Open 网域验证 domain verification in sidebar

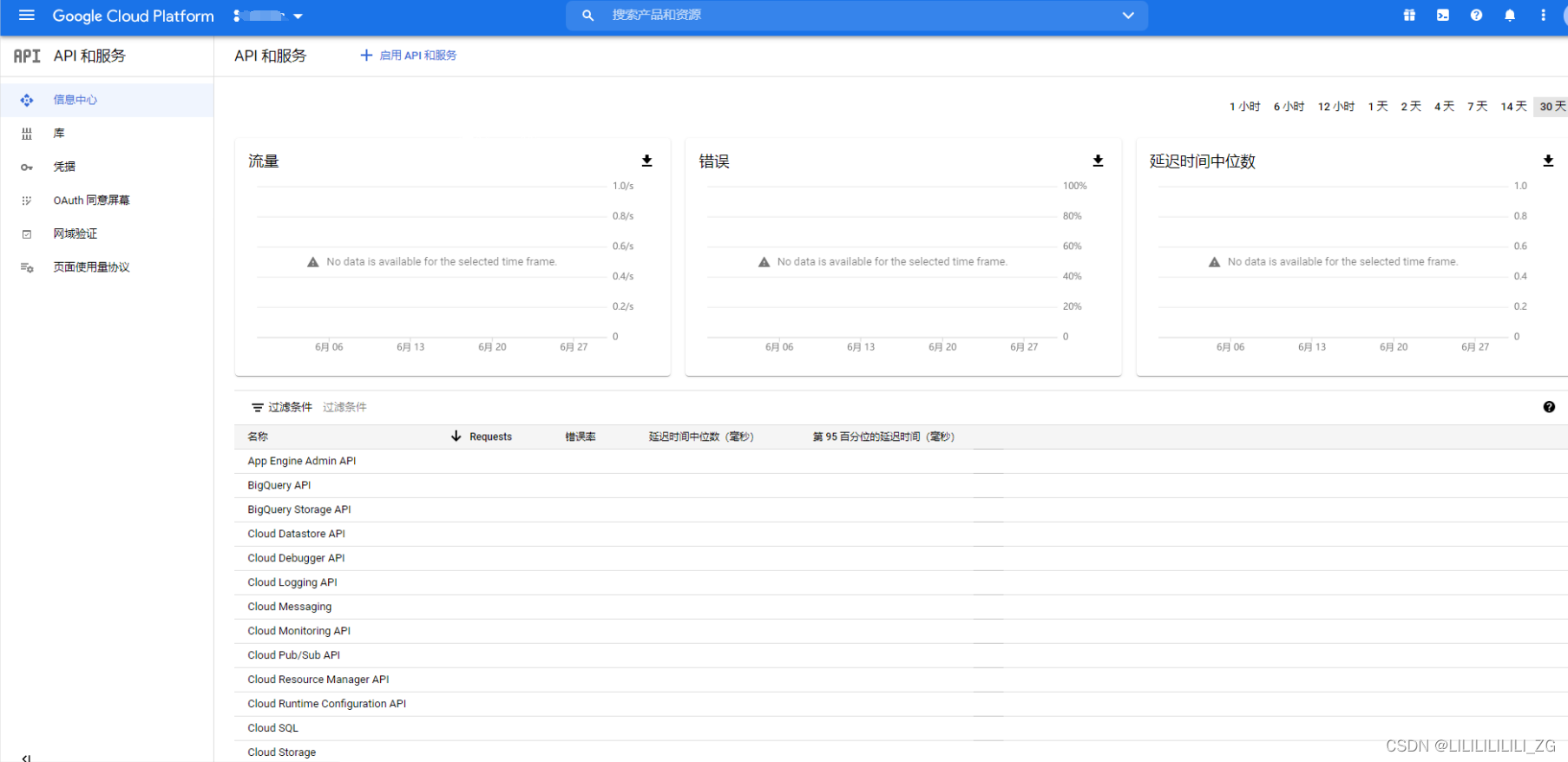click(x=107, y=233)
